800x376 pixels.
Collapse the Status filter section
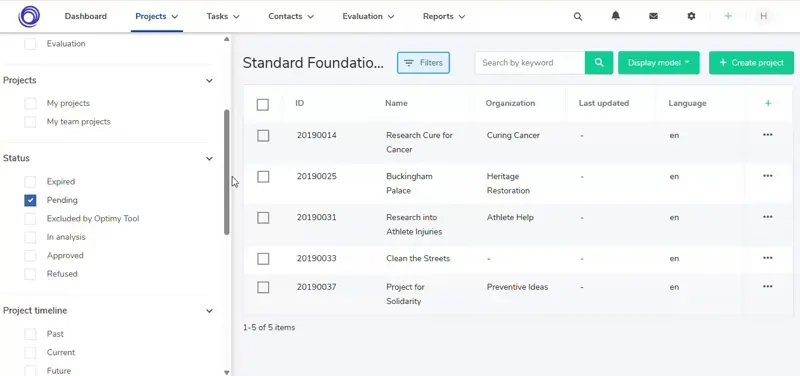point(209,159)
